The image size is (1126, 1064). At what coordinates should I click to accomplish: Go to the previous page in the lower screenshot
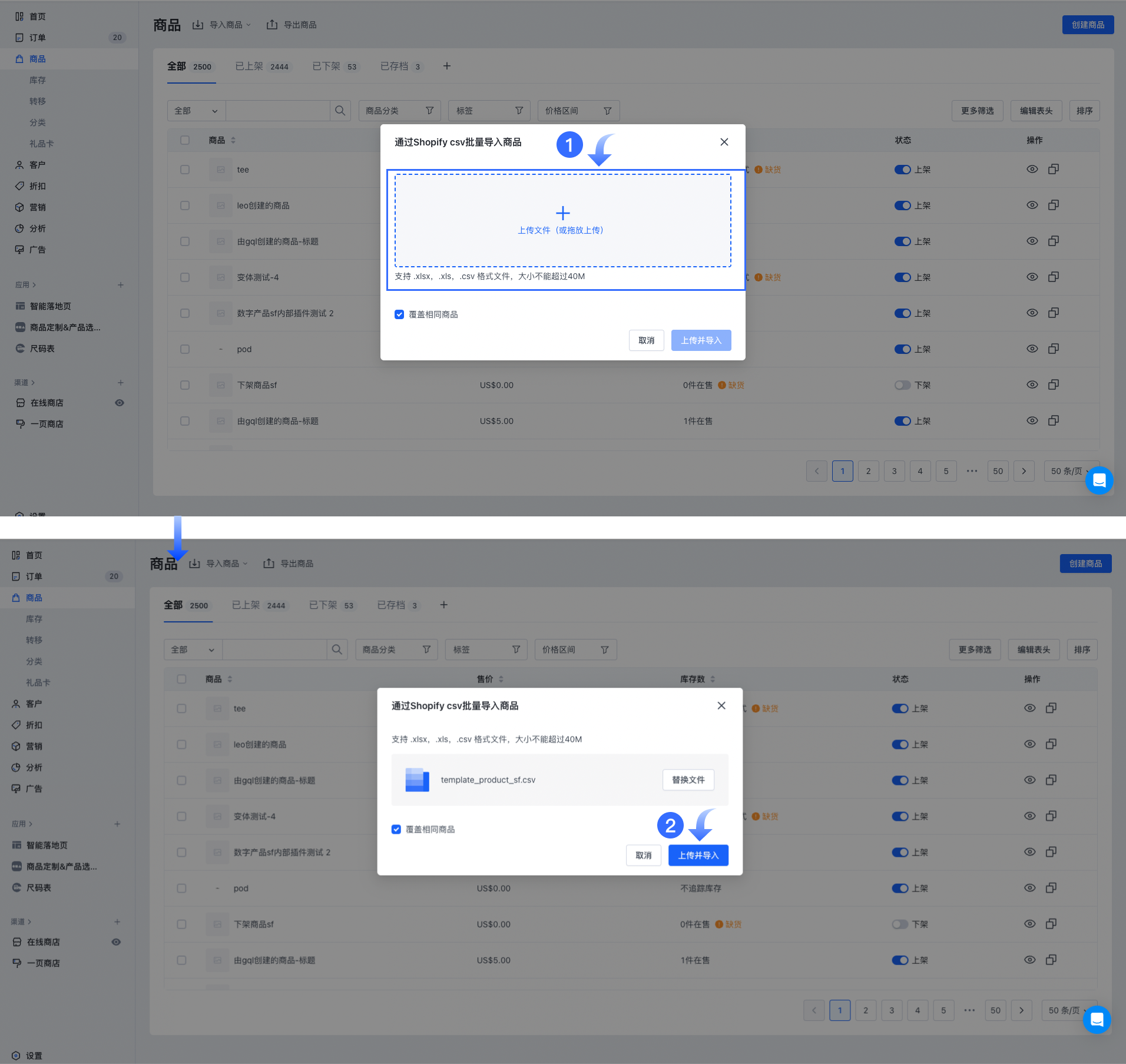pyautogui.click(x=814, y=1010)
